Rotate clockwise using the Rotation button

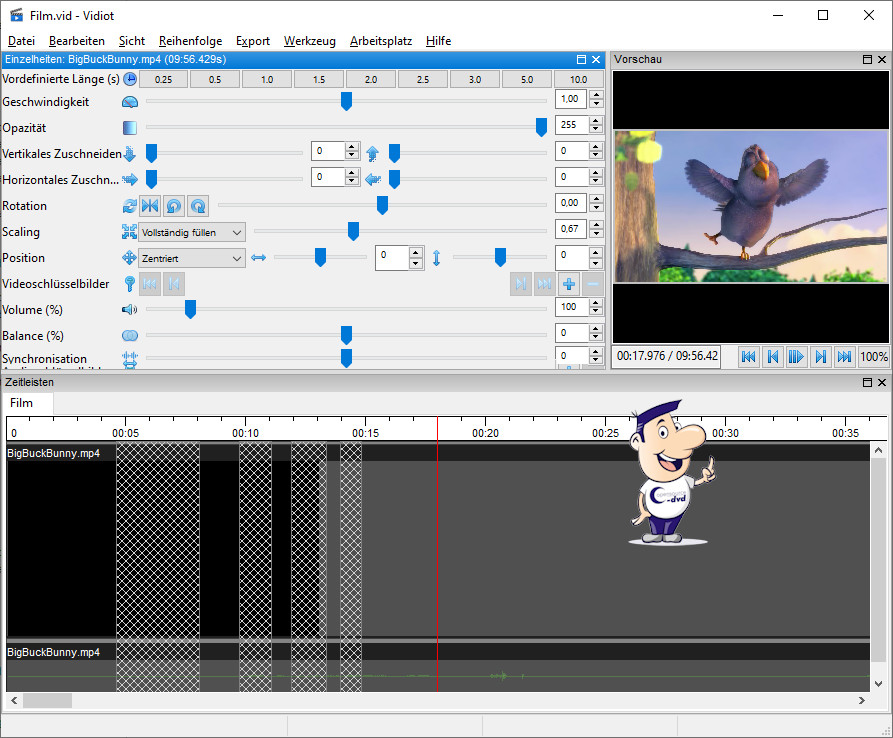click(x=198, y=206)
